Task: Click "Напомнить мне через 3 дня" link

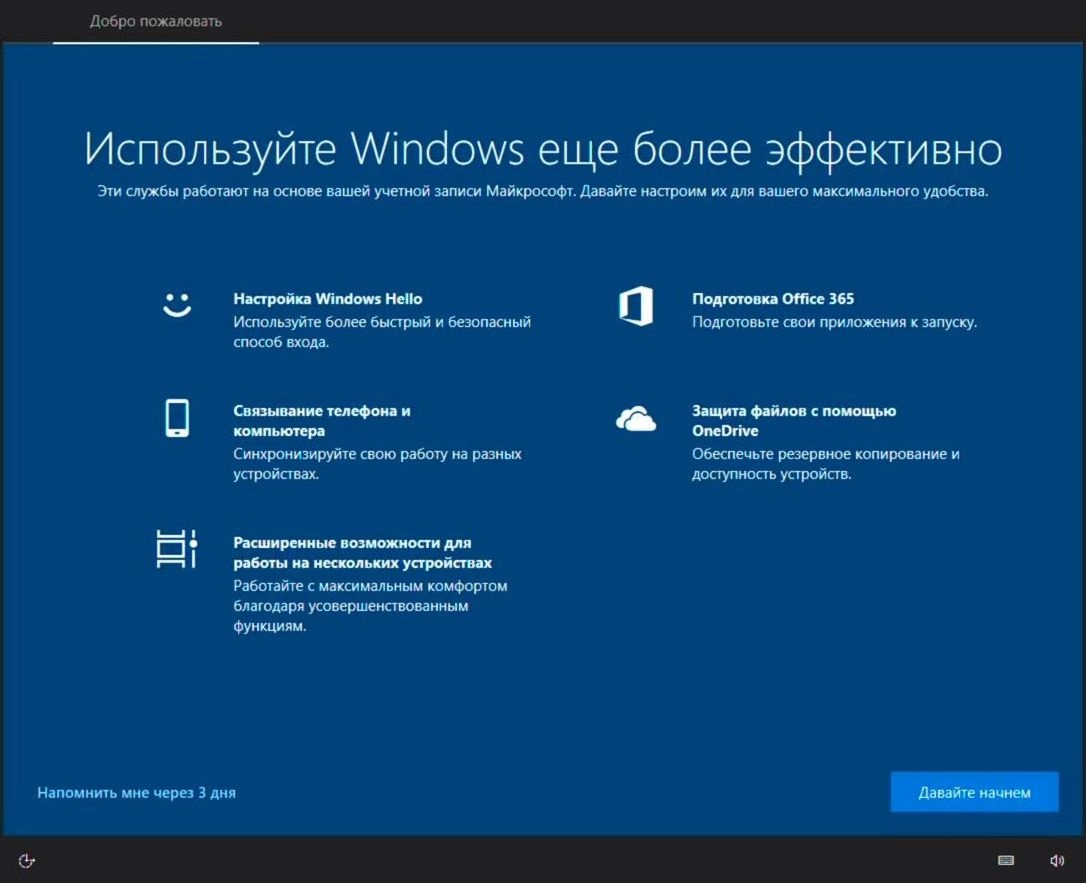Action: coord(137,792)
